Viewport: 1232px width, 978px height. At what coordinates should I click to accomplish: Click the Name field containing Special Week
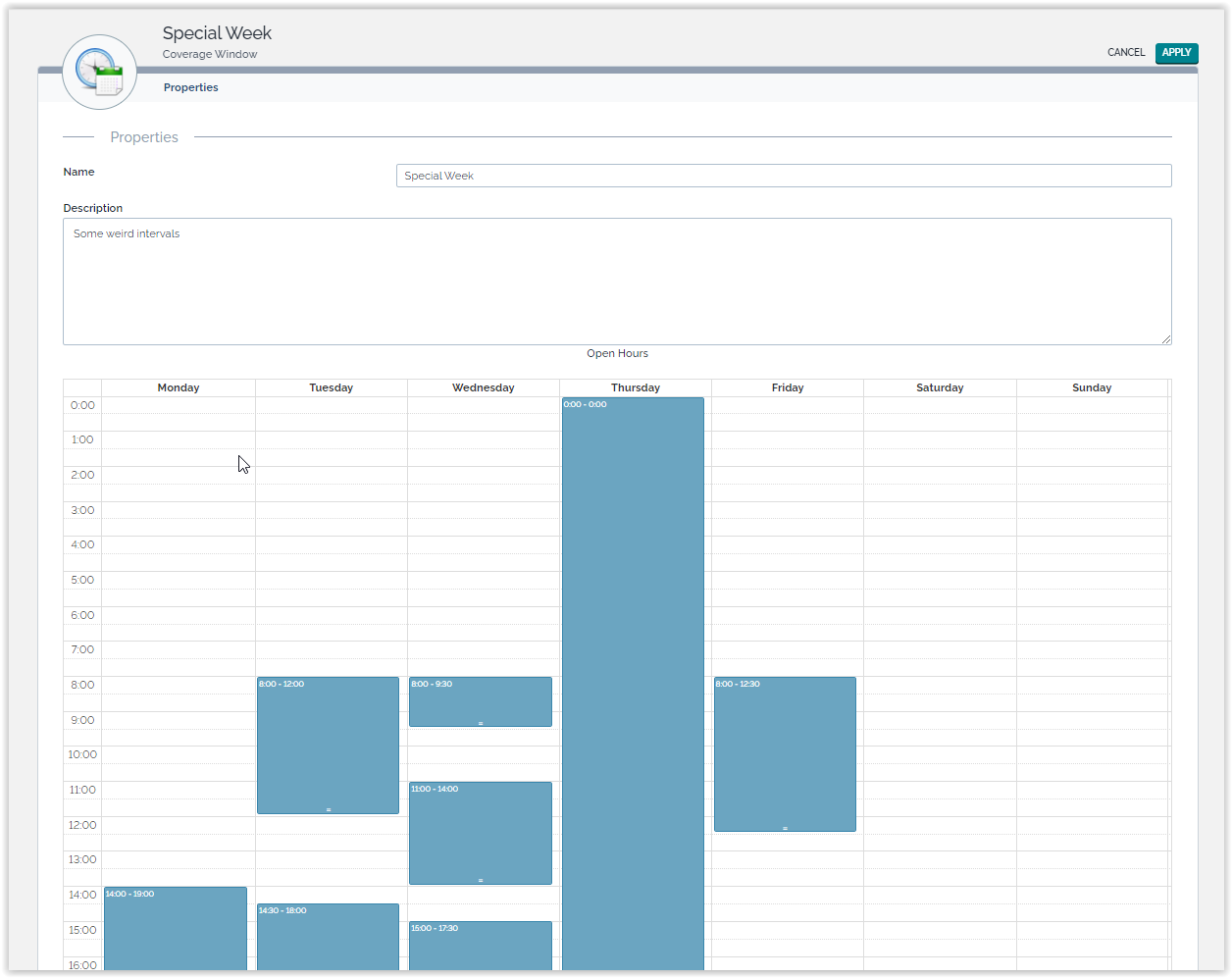coord(783,176)
